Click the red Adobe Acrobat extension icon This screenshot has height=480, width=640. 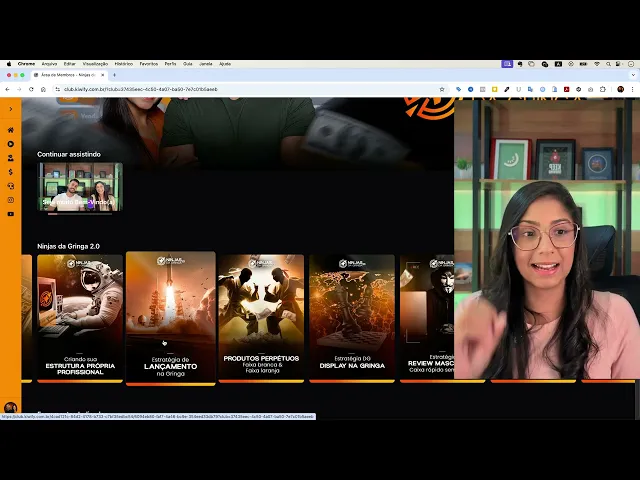567,89
